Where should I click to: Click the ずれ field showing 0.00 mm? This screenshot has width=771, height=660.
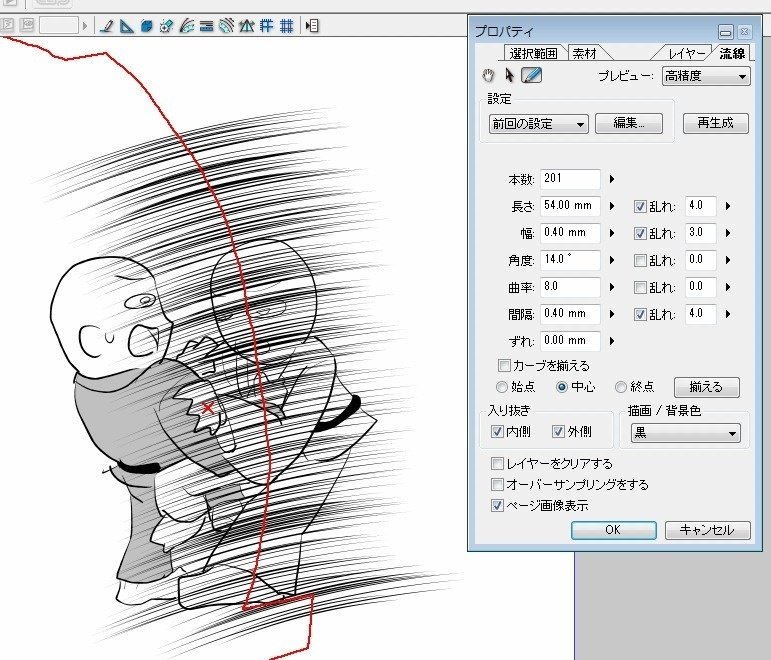[570, 340]
